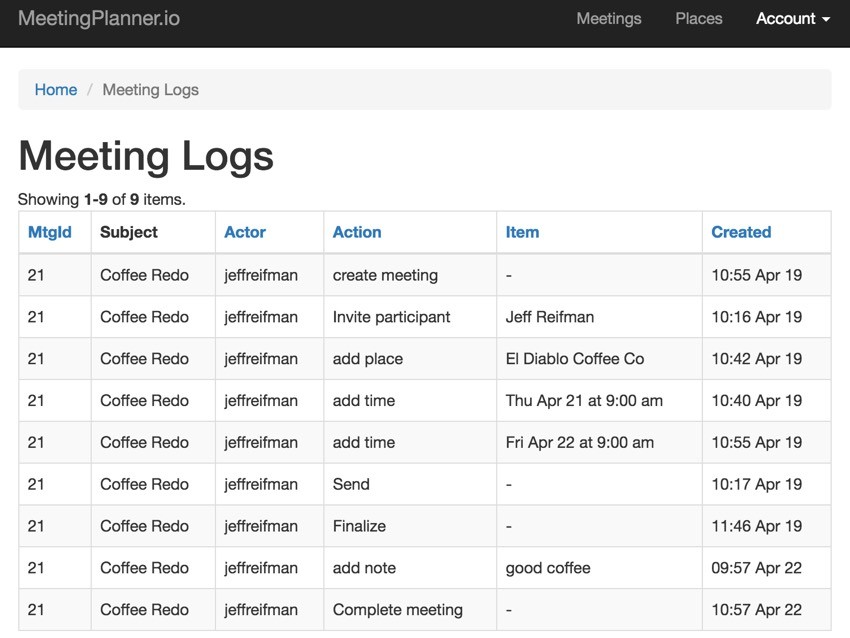
Task: Click 'El Diablo Coffee Co' item cell
Action: coord(599,358)
